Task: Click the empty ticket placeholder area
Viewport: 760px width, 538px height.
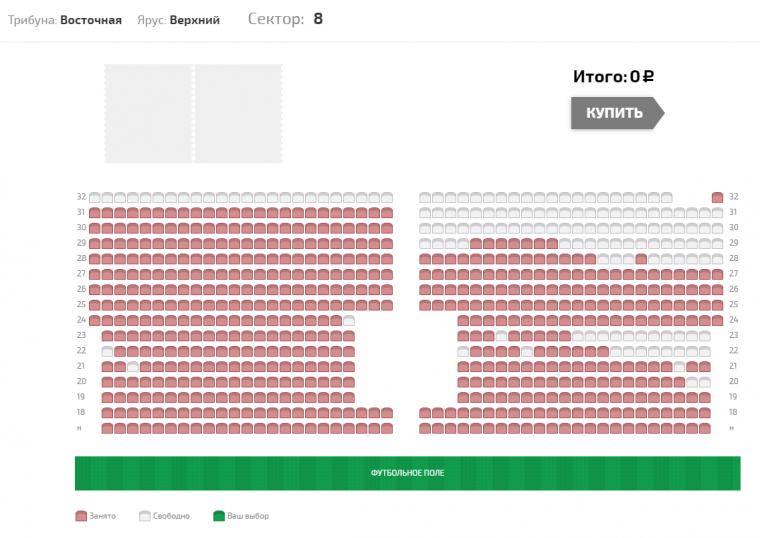Action: pos(193,113)
